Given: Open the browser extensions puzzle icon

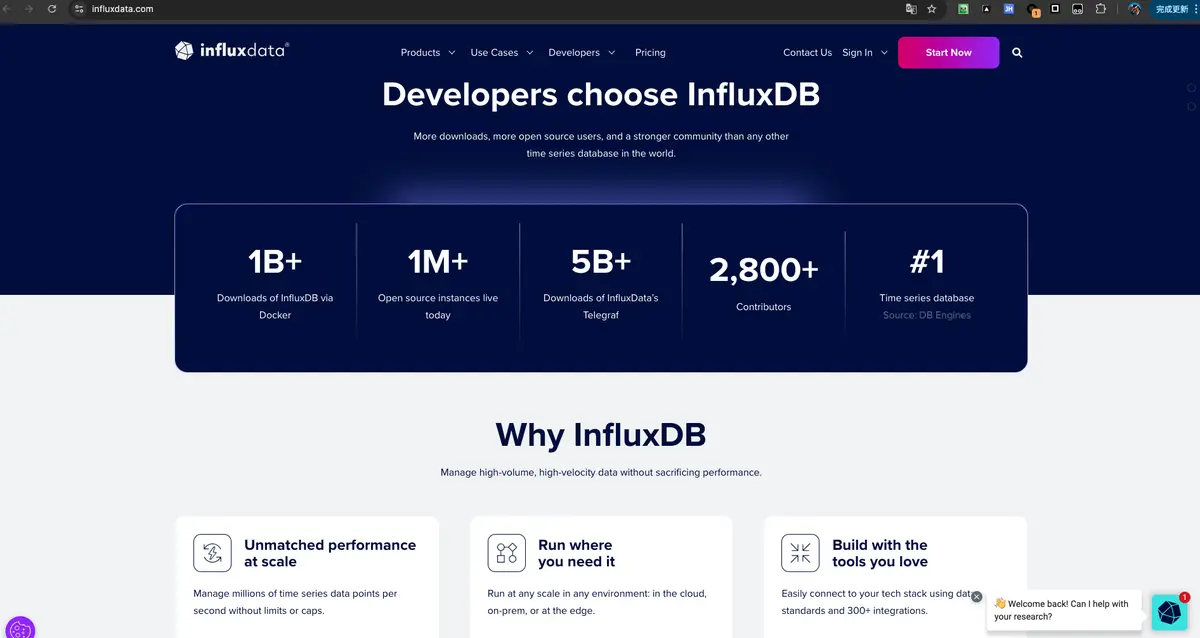Looking at the screenshot, I should click(x=1101, y=9).
